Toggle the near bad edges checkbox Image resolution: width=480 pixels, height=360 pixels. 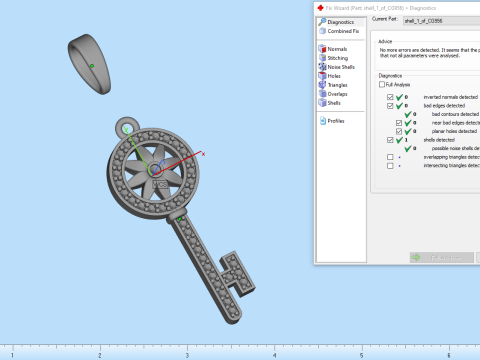pyautogui.click(x=399, y=123)
